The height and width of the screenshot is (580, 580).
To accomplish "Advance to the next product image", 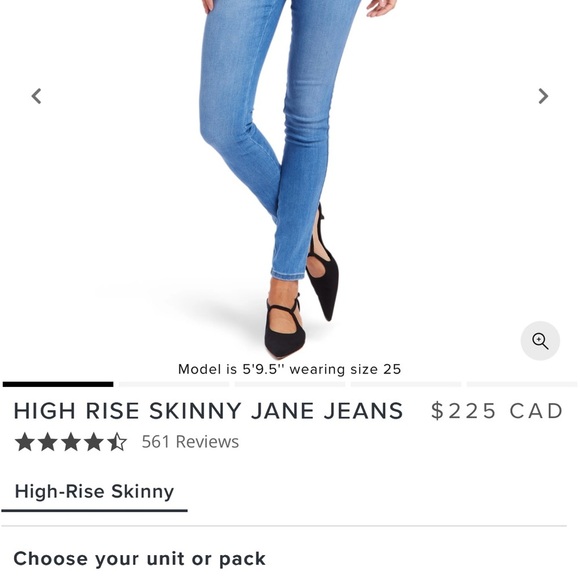I will pyautogui.click(x=543, y=96).
